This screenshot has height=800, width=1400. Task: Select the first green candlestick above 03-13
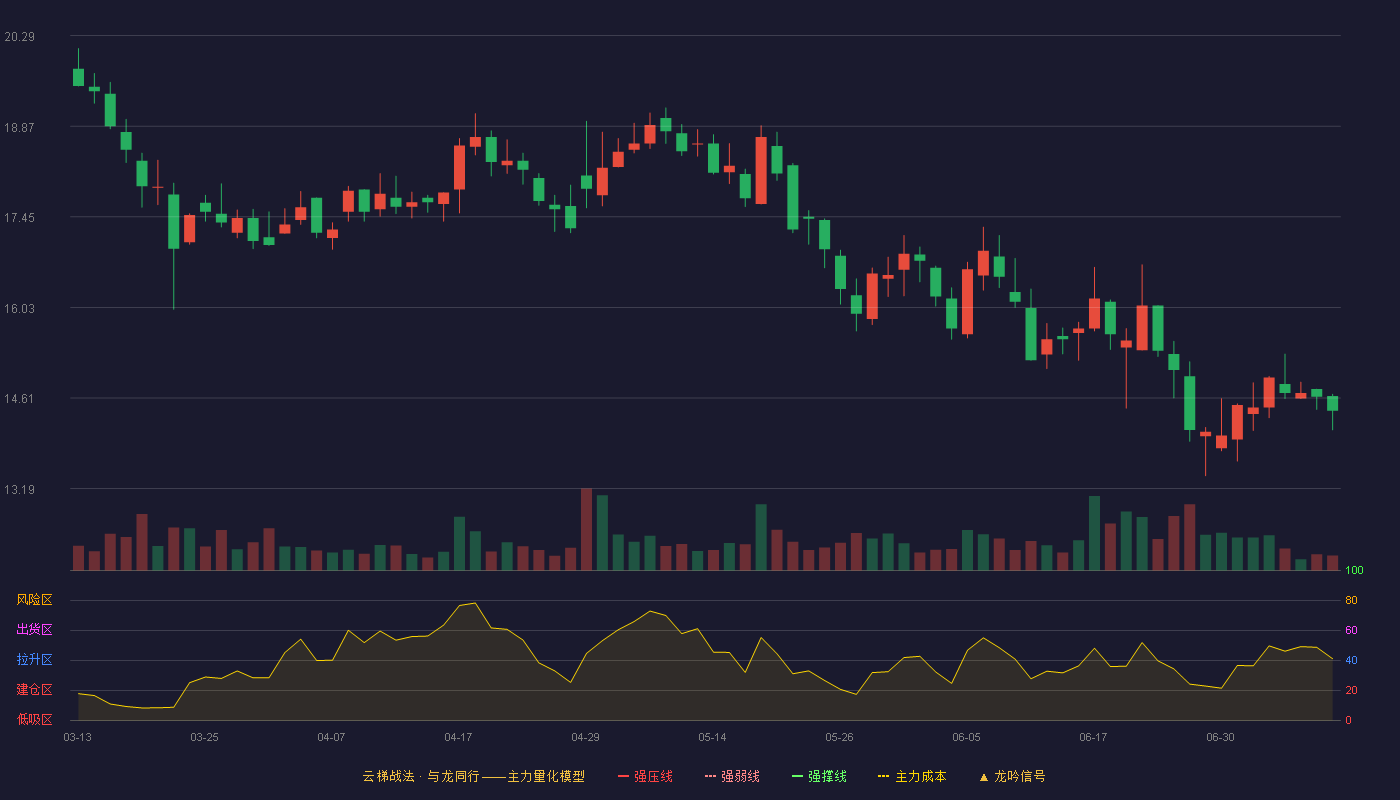(78, 77)
